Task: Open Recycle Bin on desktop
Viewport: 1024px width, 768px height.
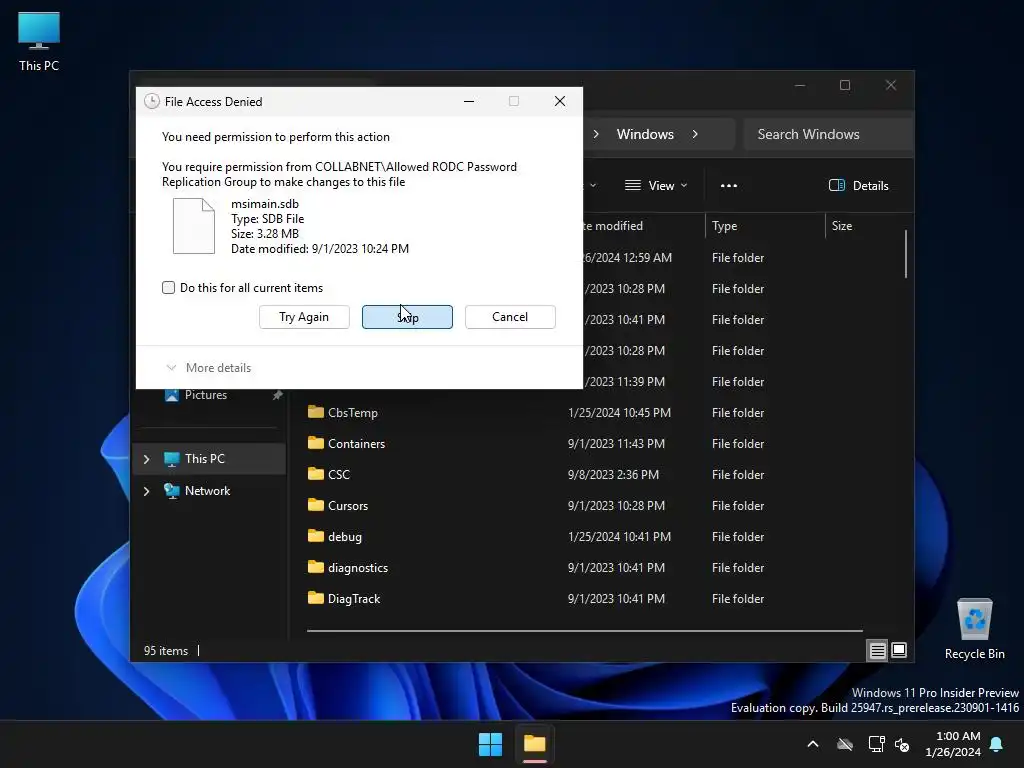Action: coord(974,630)
